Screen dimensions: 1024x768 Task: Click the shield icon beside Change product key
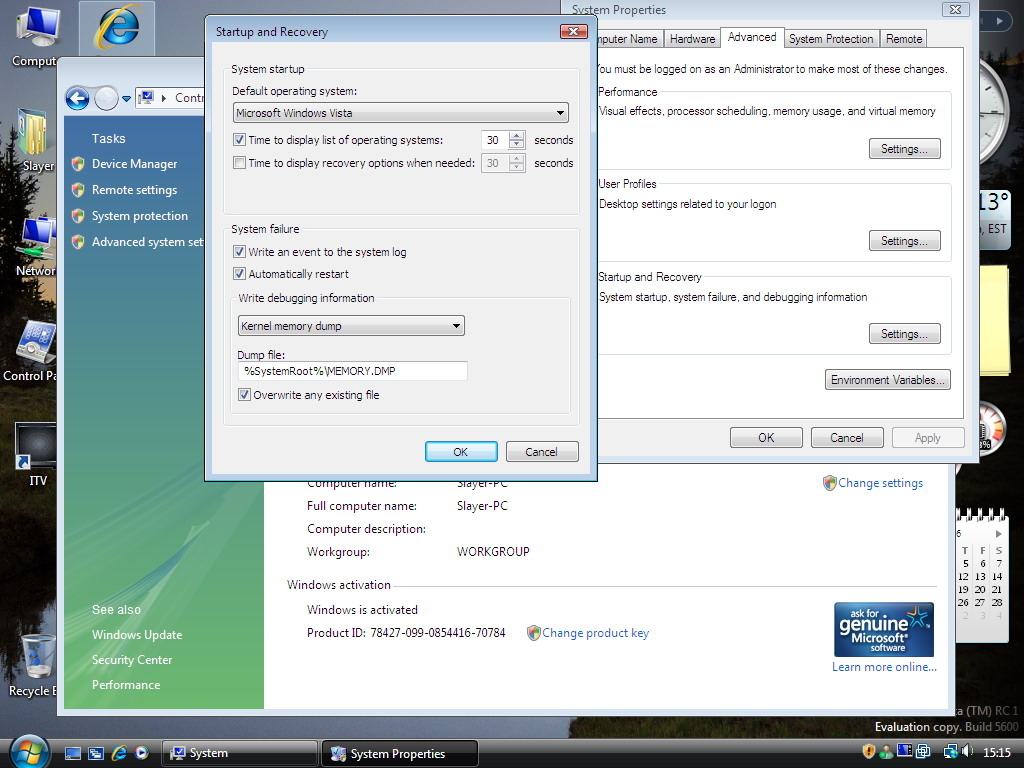point(534,633)
